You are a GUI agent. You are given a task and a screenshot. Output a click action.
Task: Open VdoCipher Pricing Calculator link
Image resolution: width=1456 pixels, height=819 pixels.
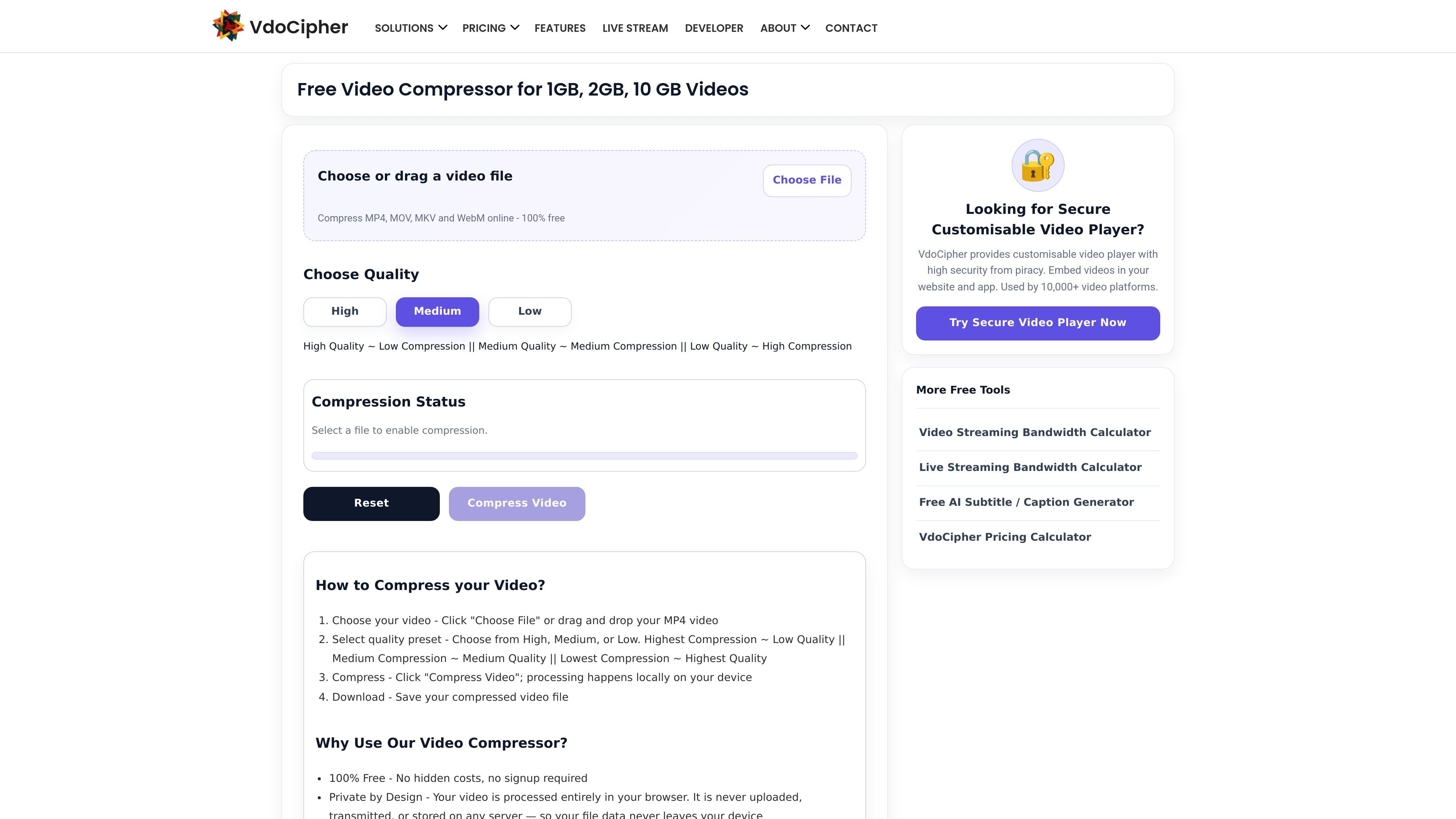click(1004, 537)
